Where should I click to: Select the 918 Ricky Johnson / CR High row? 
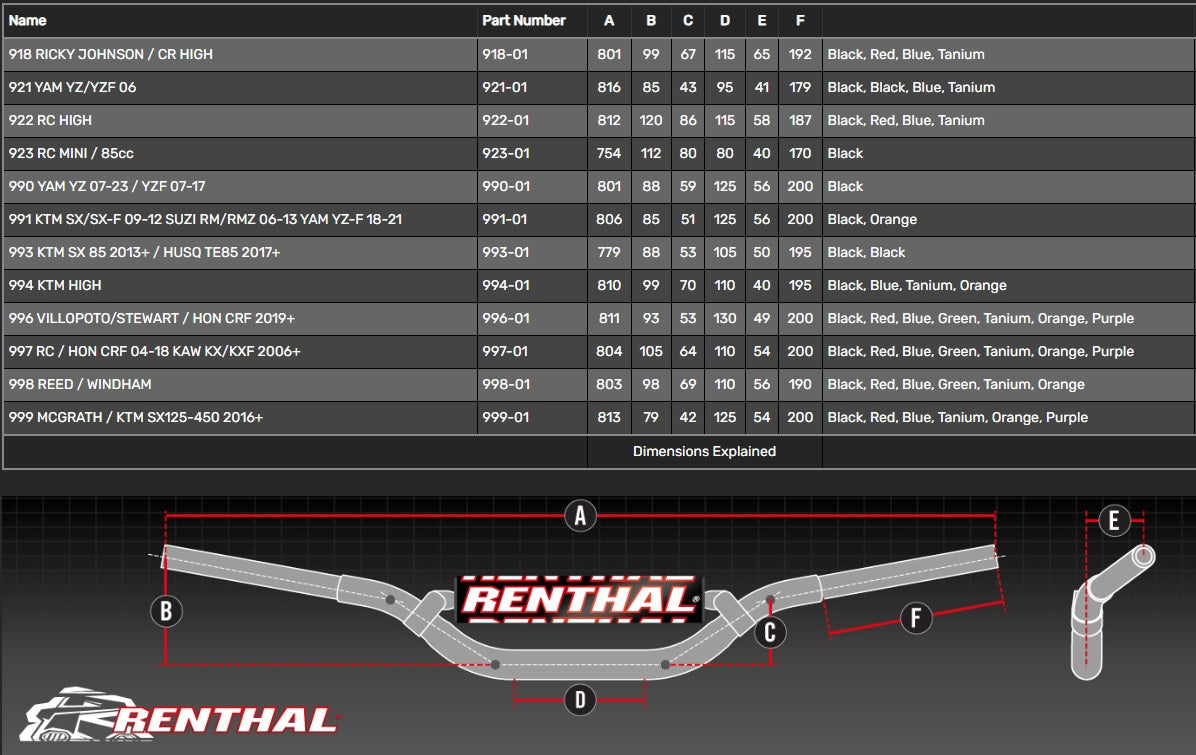coord(111,54)
